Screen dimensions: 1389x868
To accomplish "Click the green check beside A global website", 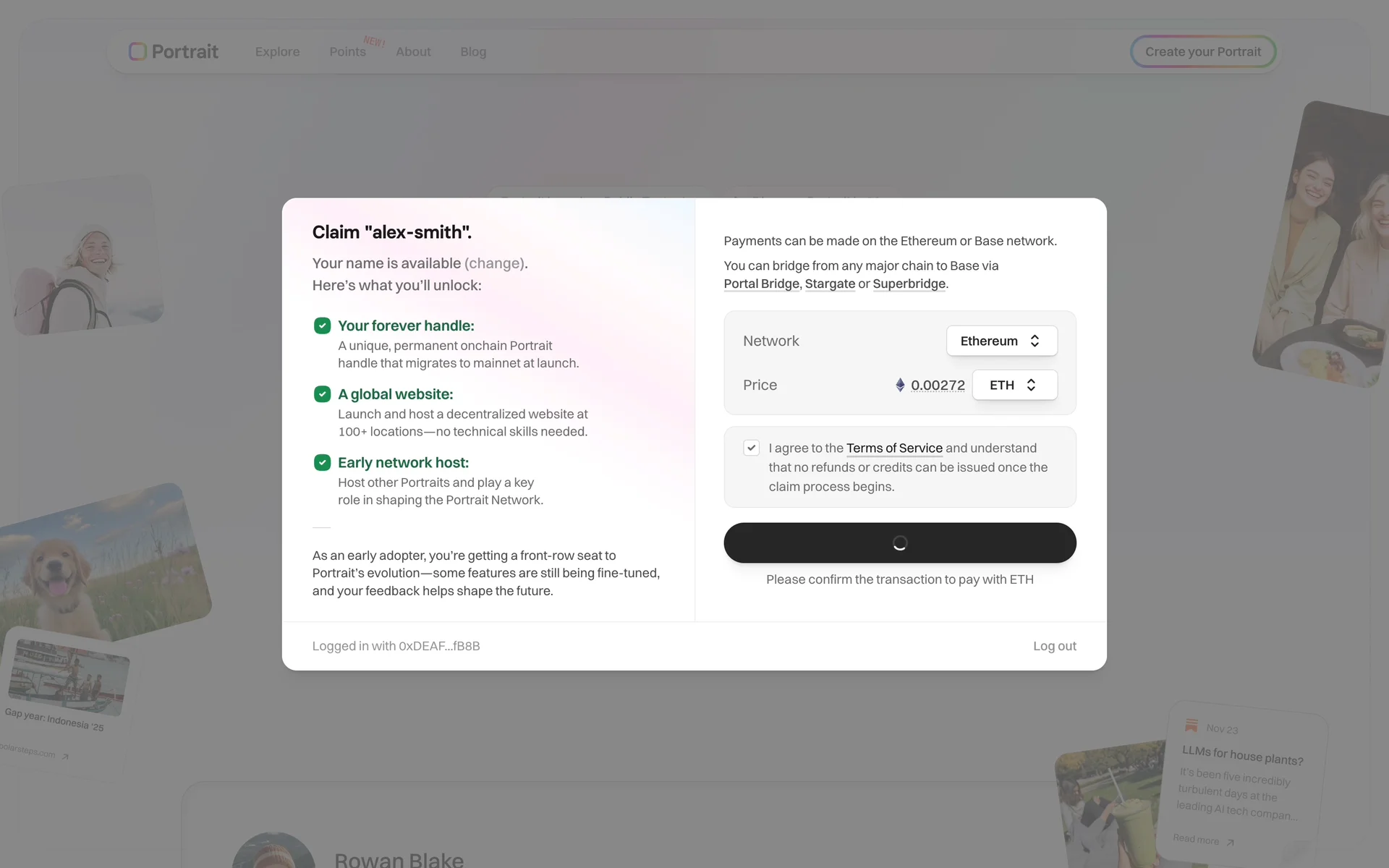I will pos(323,394).
